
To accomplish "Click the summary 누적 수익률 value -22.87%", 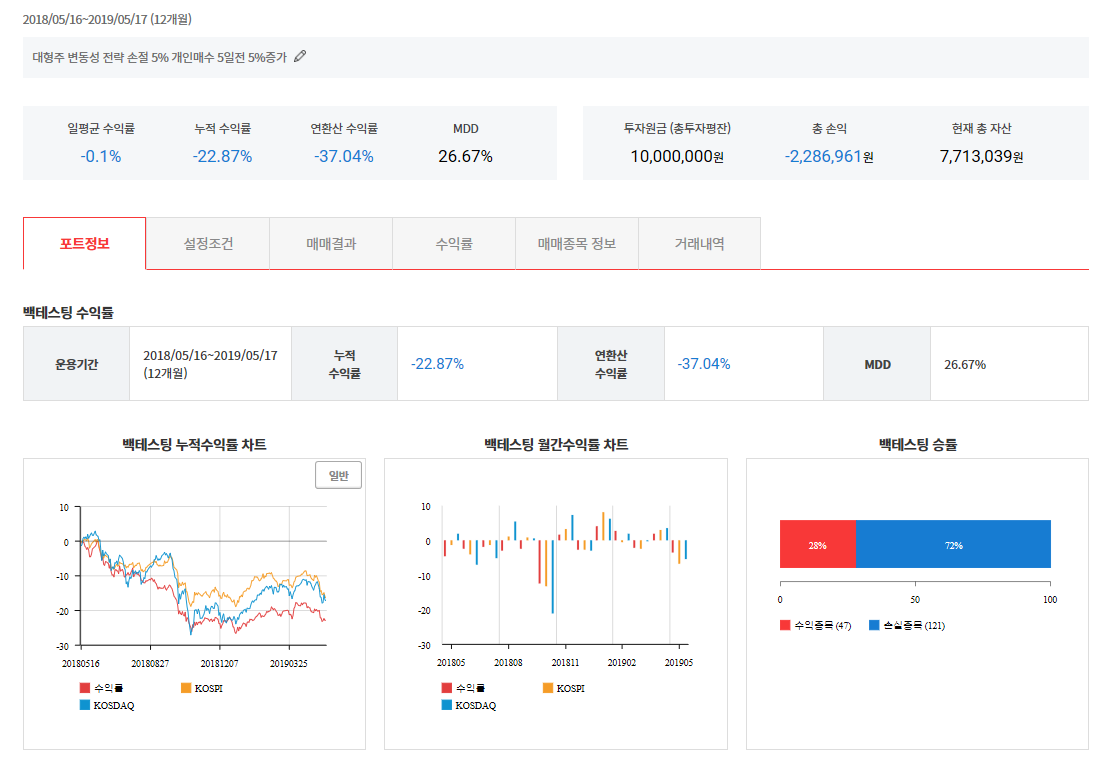I will pyautogui.click(x=223, y=156).
